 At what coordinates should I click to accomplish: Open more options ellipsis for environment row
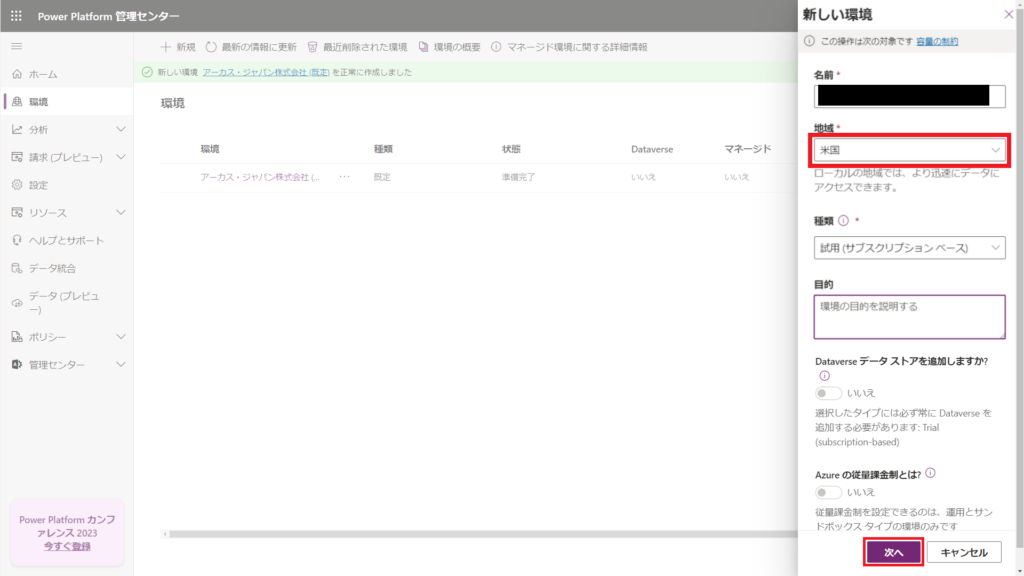tap(344, 177)
